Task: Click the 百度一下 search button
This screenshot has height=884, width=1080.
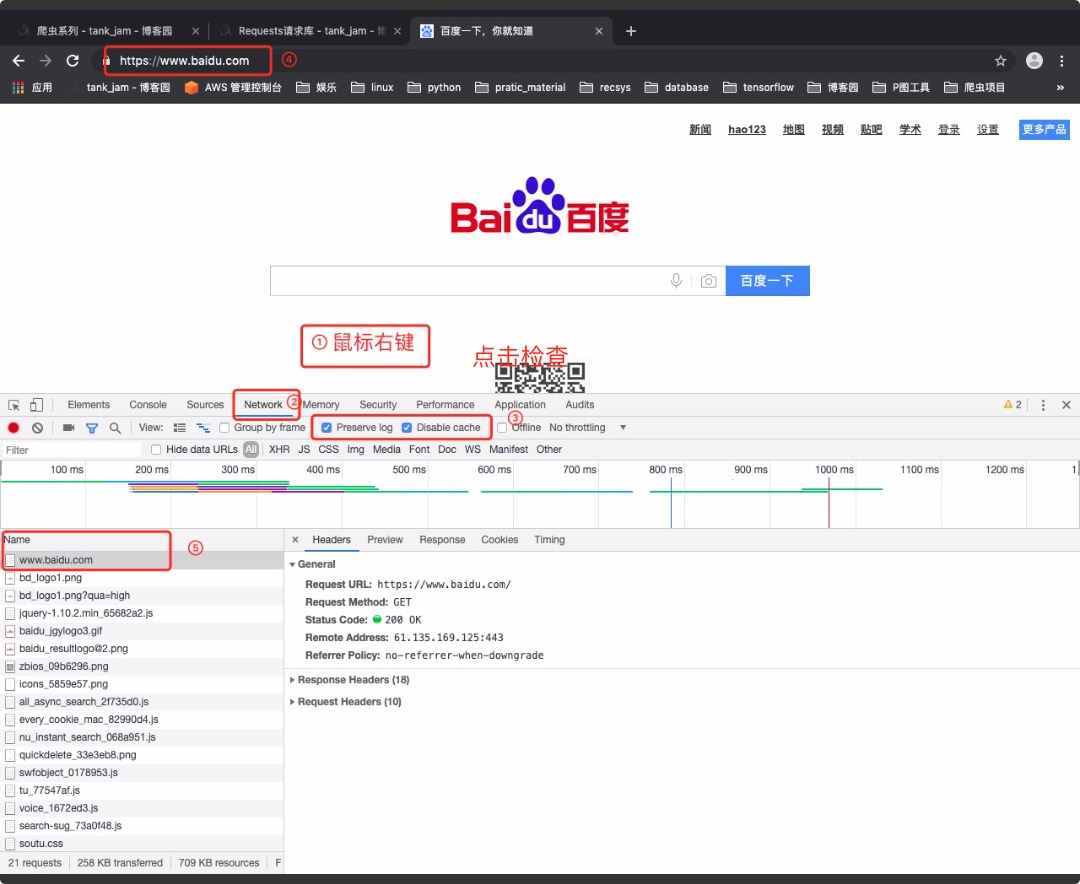Action: pyautogui.click(x=767, y=281)
